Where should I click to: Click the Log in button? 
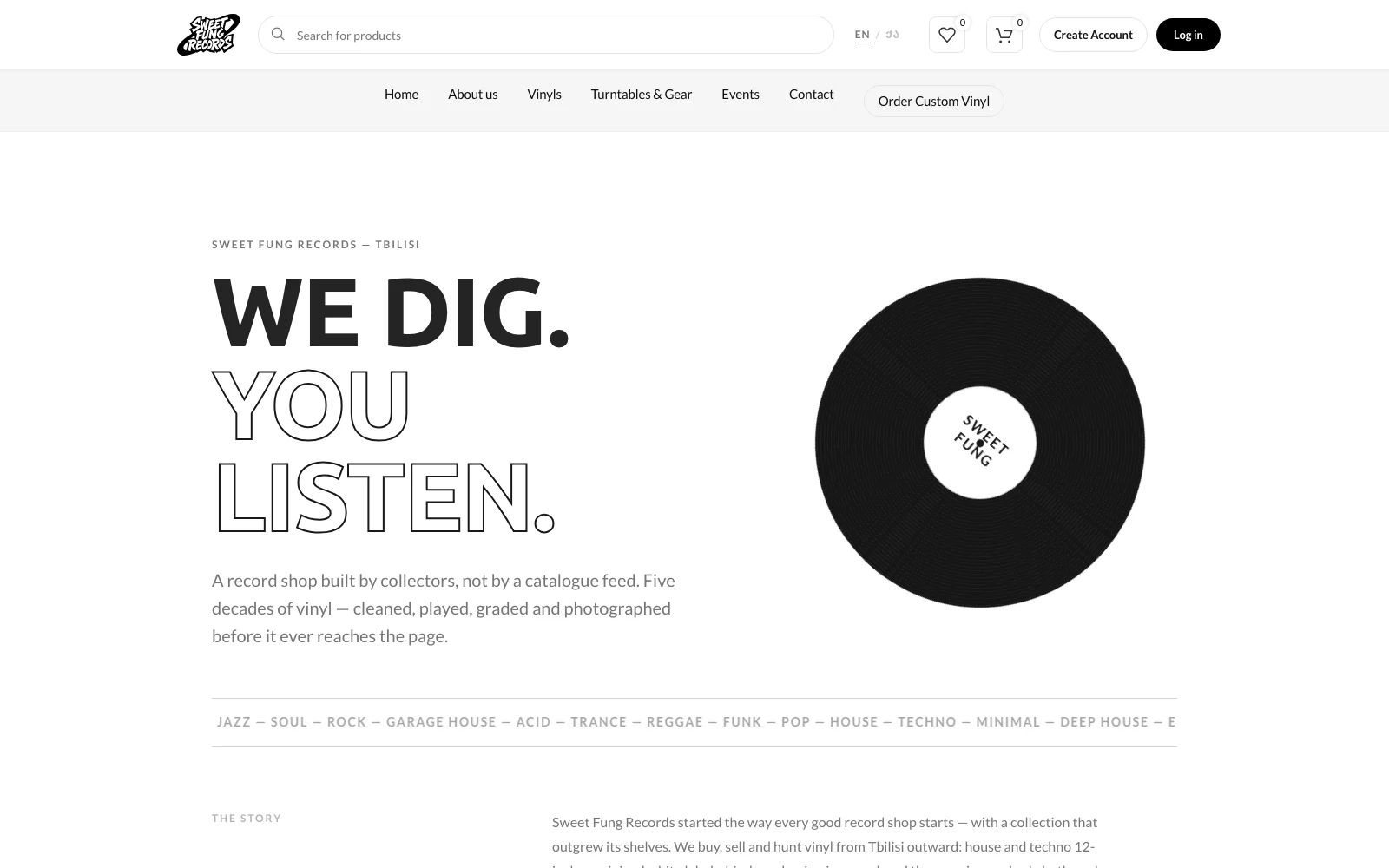(x=1188, y=35)
